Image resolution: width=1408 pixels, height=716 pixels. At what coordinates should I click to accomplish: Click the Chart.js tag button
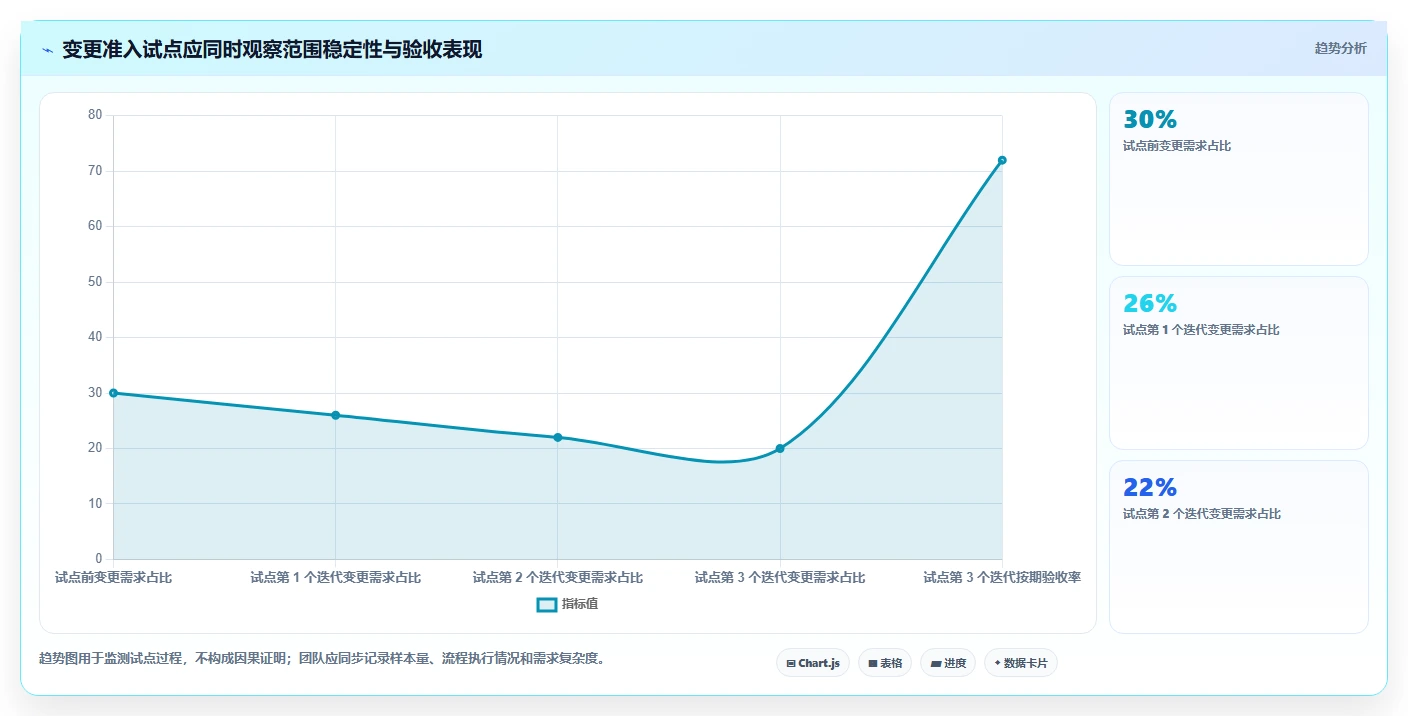point(813,663)
